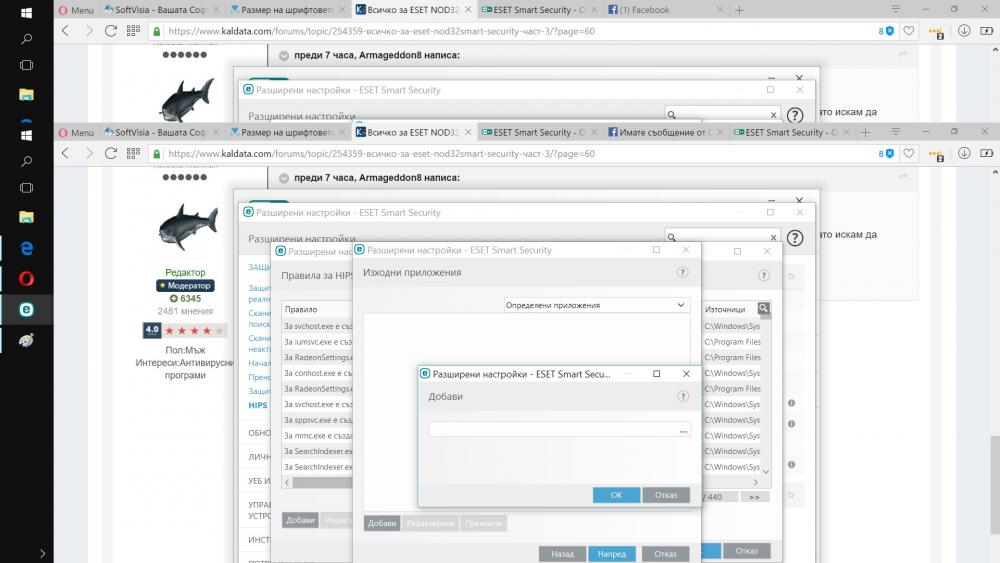1000x563 pixels.
Task: Open help circle next to lower settings search
Action: pos(795,238)
